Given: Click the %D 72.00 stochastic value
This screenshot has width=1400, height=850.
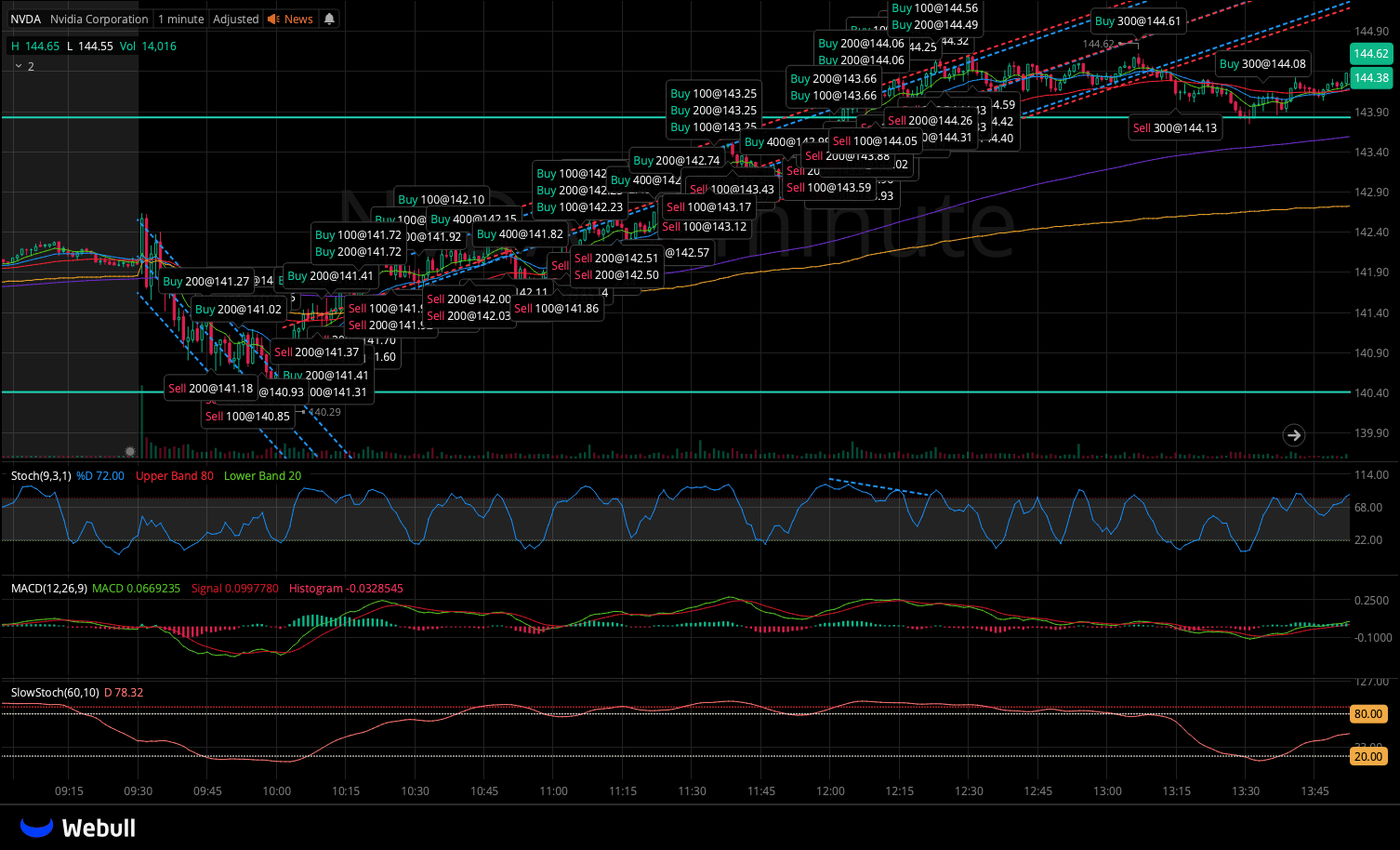Looking at the screenshot, I should [x=100, y=476].
